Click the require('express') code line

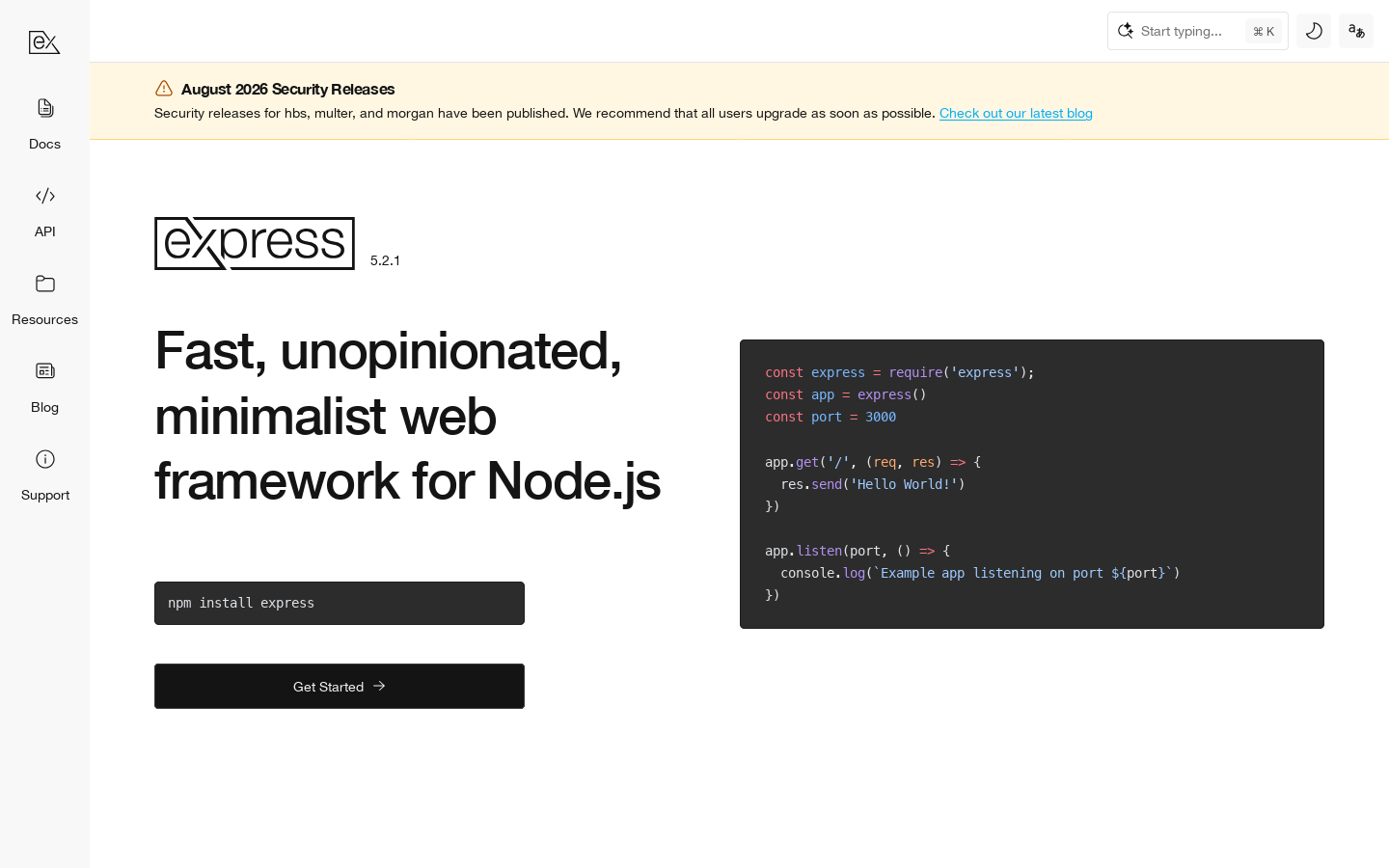pyautogui.click(x=900, y=372)
